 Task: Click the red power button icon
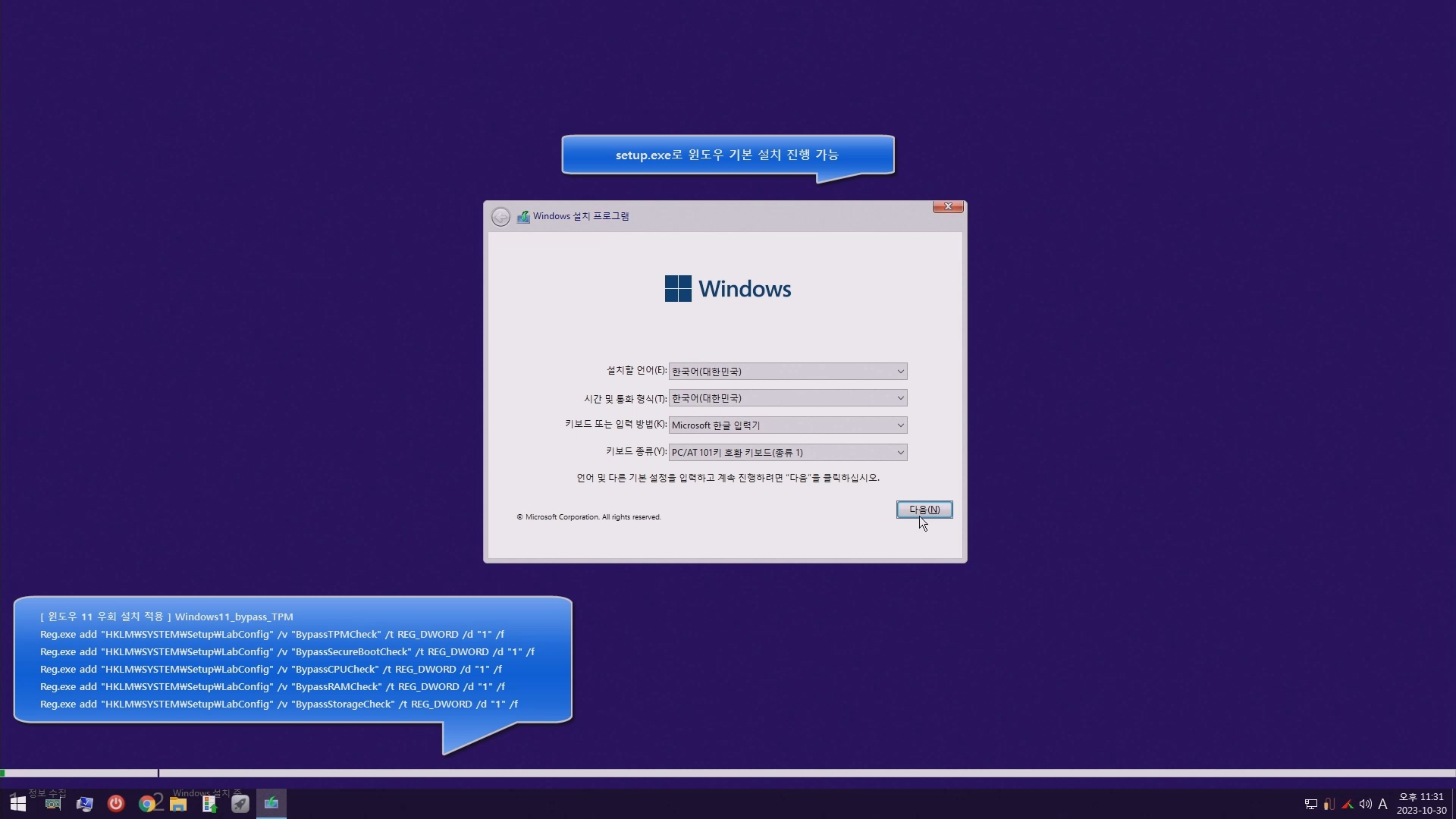click(115, 804)
